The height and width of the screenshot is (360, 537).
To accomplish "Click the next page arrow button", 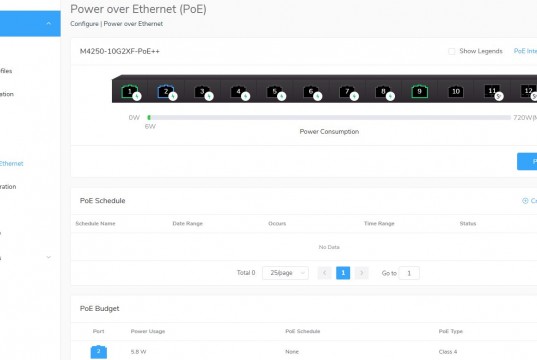I will pos(362,273).
